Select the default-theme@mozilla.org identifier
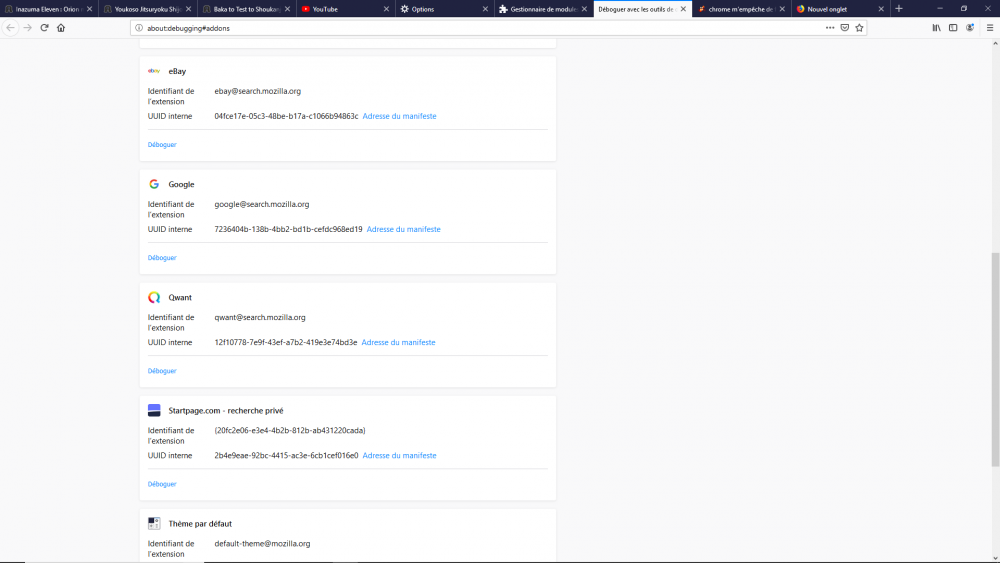The width and height of the screenshot is (1000, 563). click(x=262, y=544)
